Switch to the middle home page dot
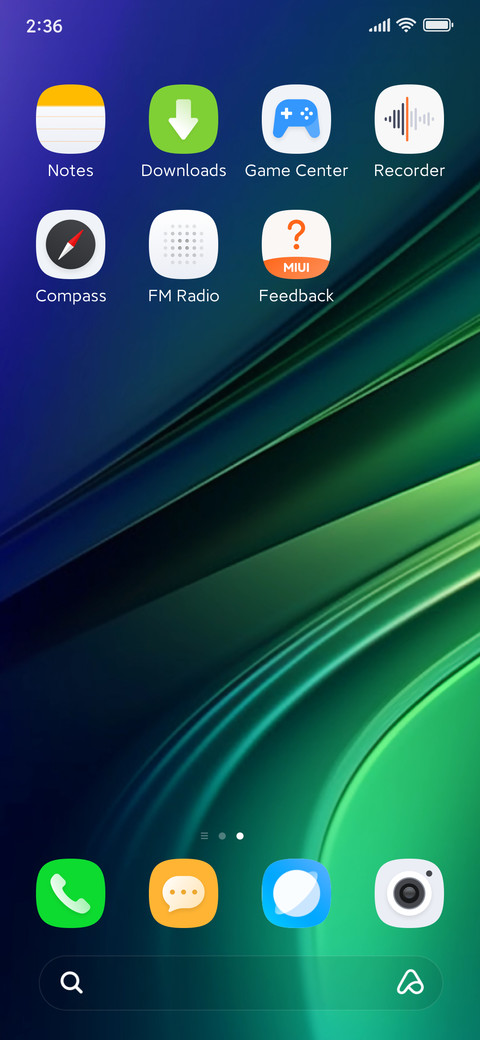This screenshot has height=1040, width=480. [222, 836]
